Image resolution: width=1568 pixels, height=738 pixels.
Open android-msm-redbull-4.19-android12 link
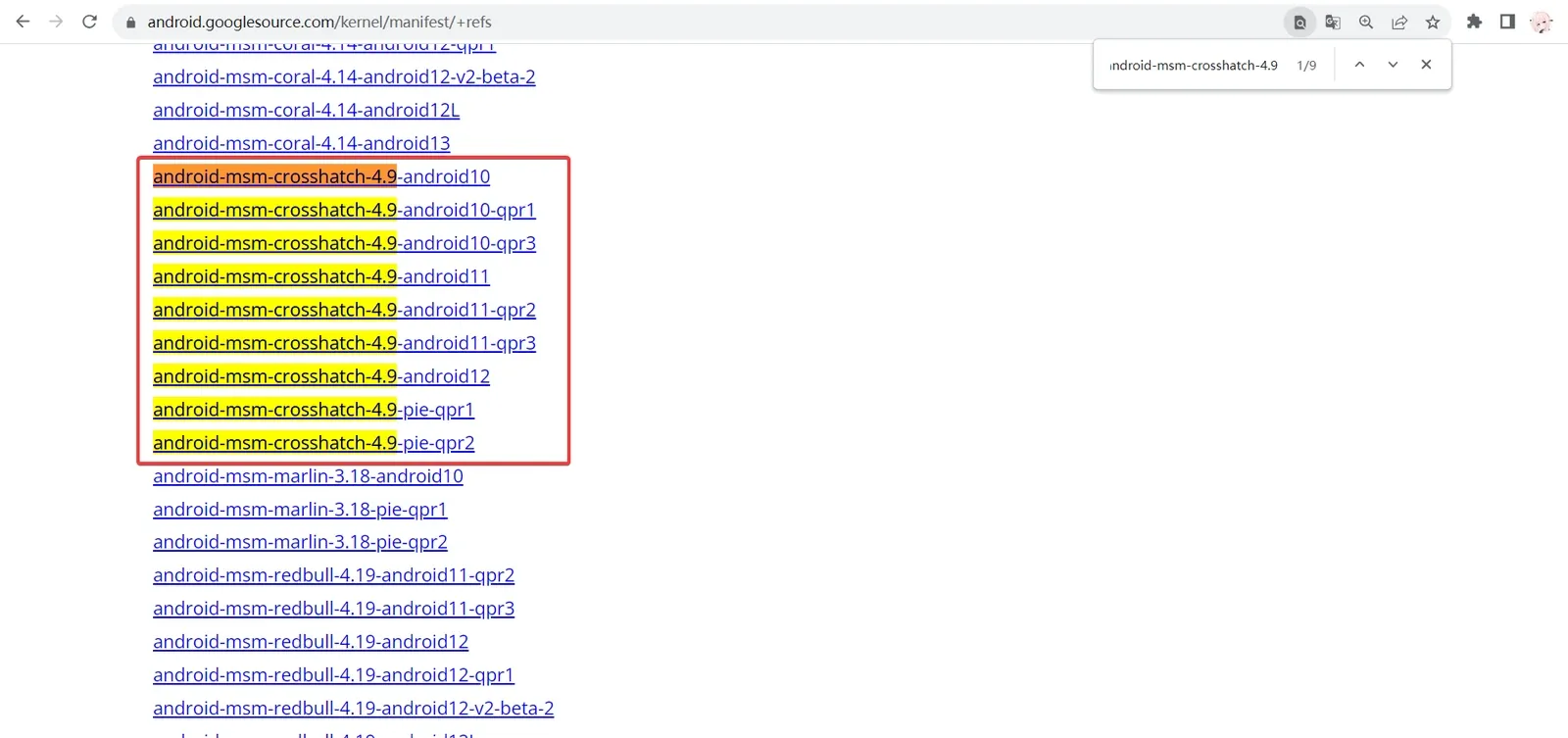tap(311, 642)
